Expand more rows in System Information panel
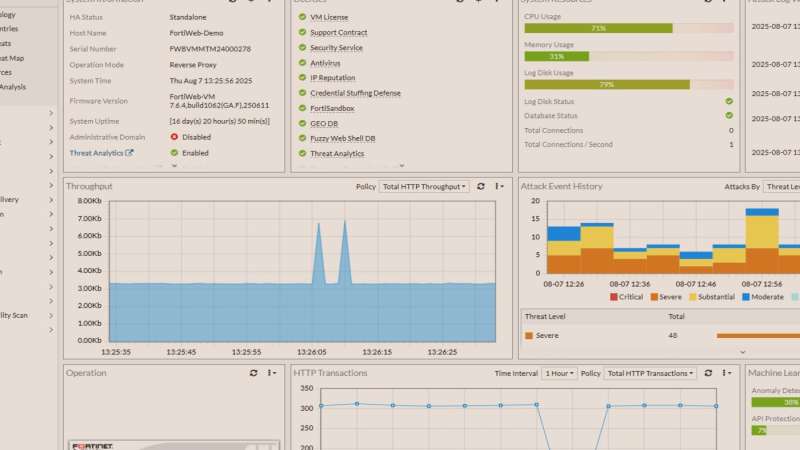This screenshot has width=800, height=450. click(x=174, y=166)
